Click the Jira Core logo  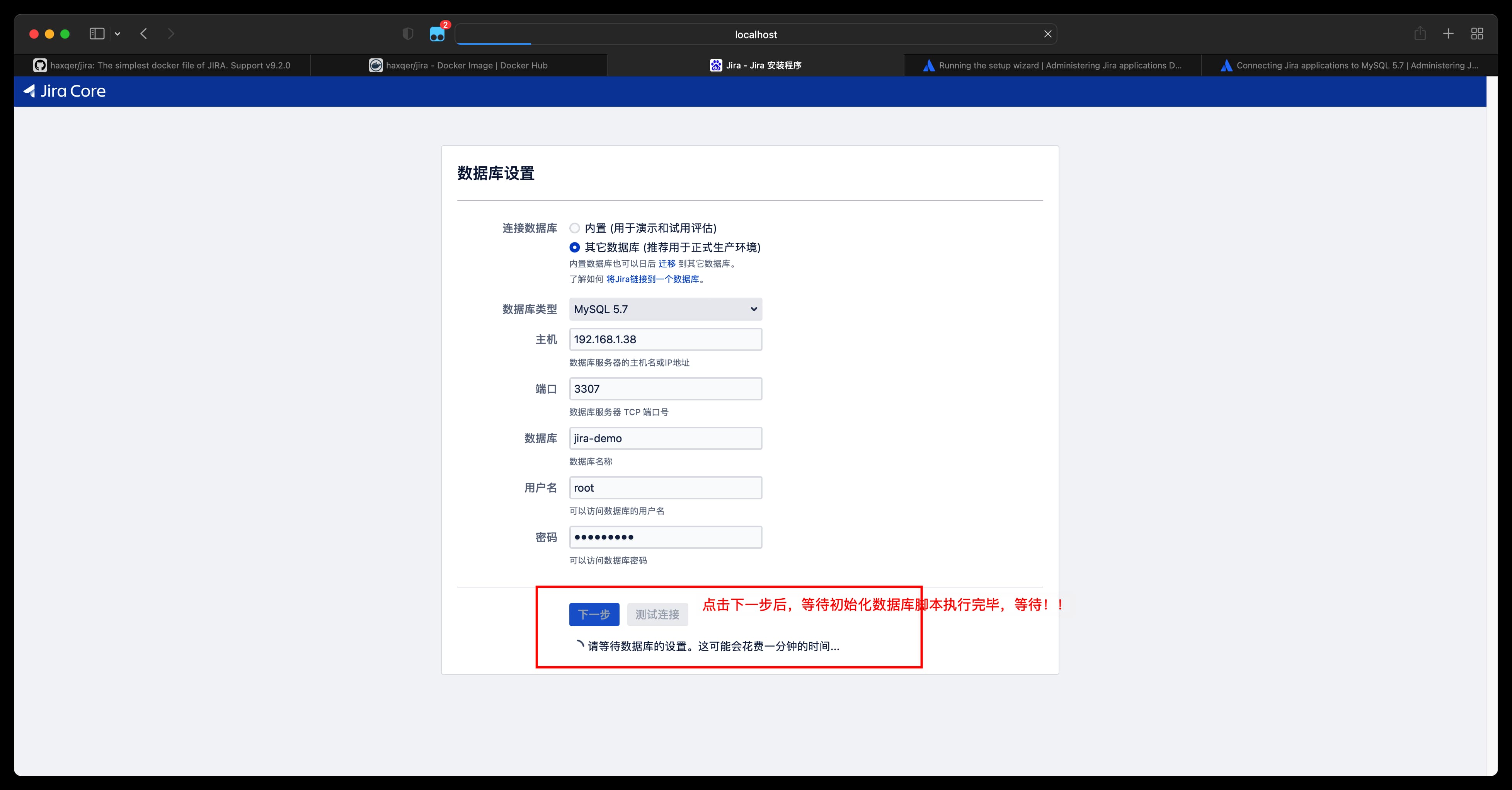[65, 91]
